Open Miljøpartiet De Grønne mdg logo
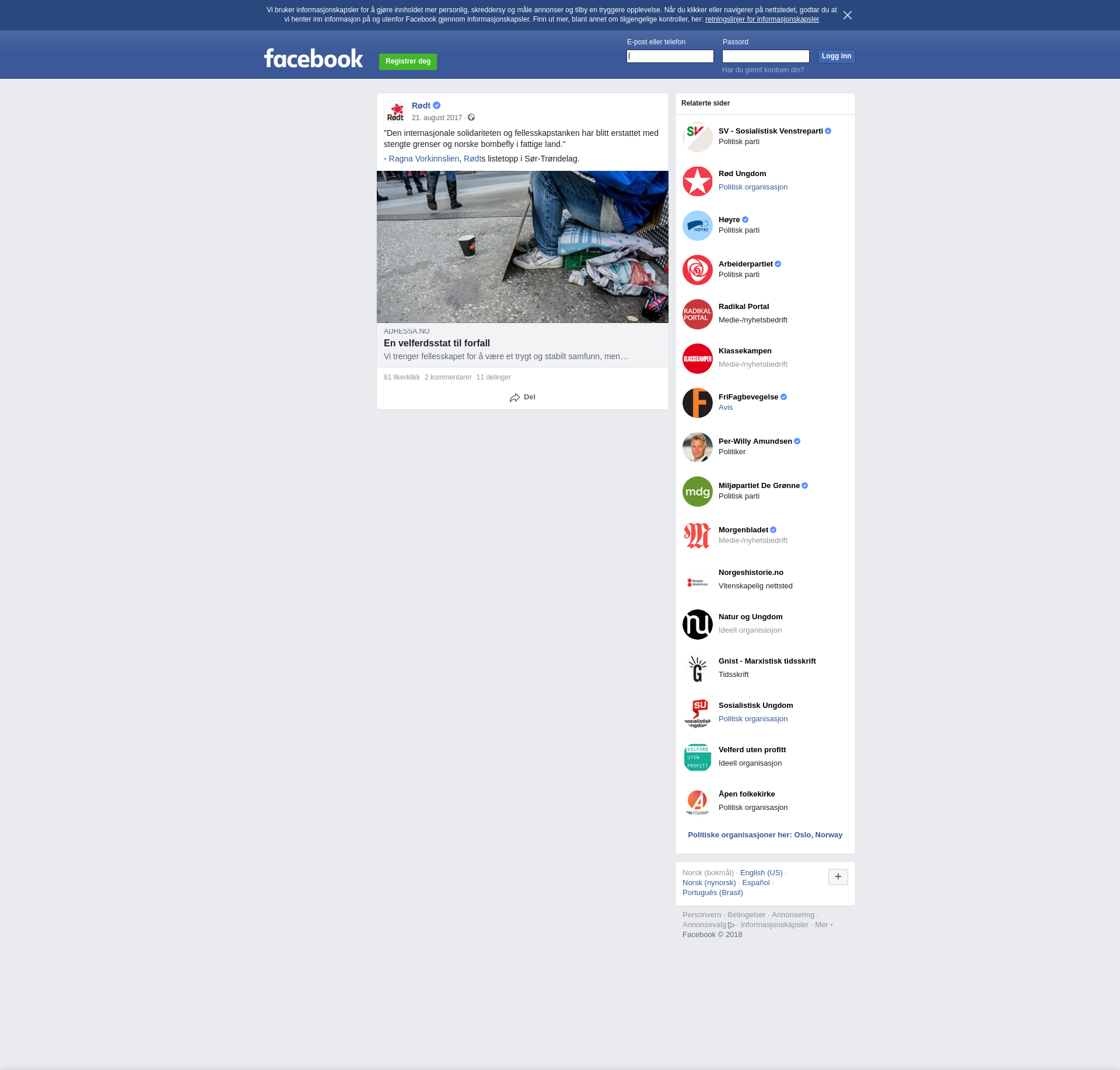This screenshot has width=1120, height=1070. click(x=698, y=492)
